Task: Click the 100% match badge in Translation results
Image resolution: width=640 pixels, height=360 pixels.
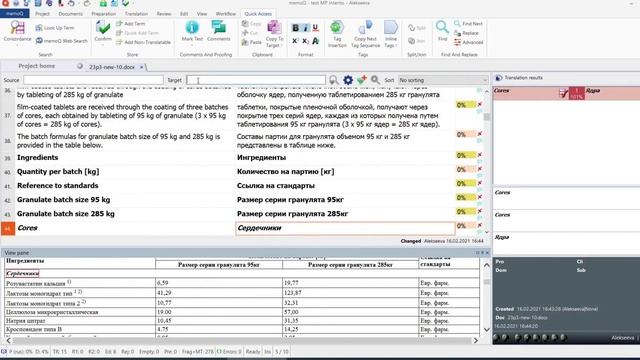Action: (x=577, y=93)
